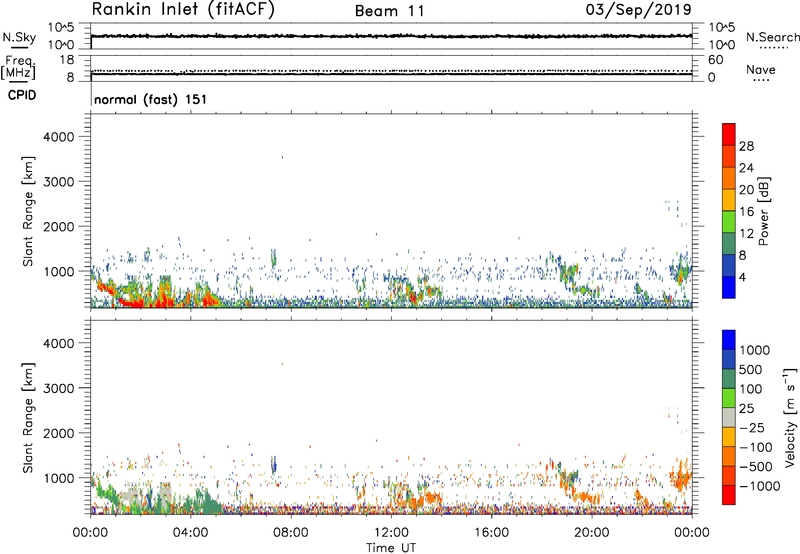Click the '2000' tick on power panel

(x=59, y=226)
